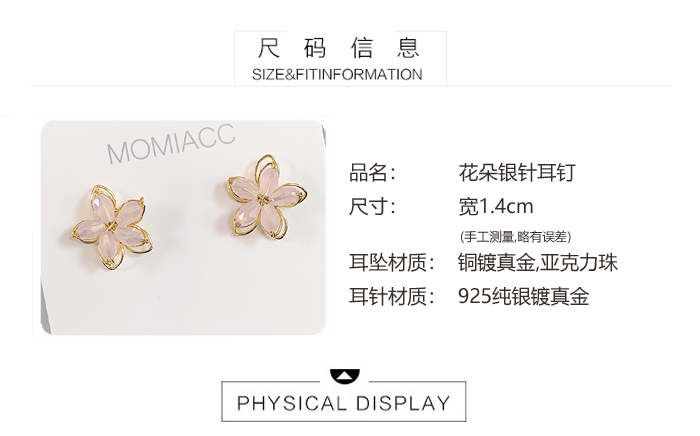The image size is (700, 436).
Task: Click the SIZE&FITINFORMATION subtitle
Action: [x=337, y=75]
